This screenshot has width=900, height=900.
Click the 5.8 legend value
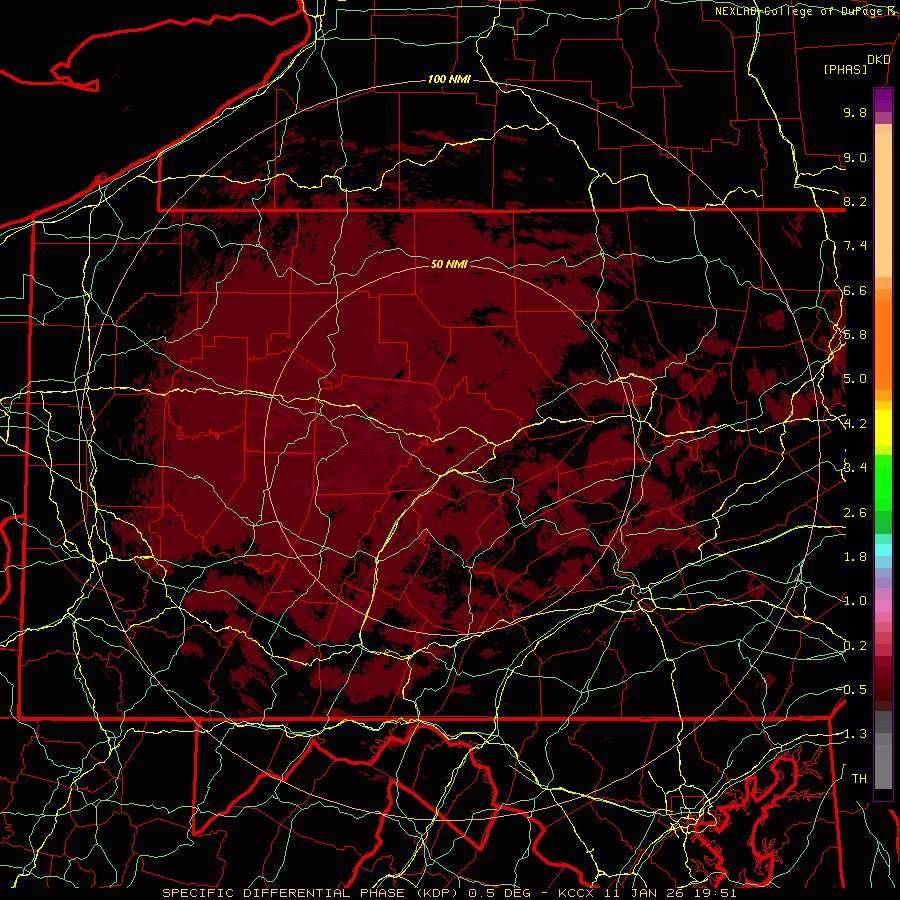[x=855, y=335]
